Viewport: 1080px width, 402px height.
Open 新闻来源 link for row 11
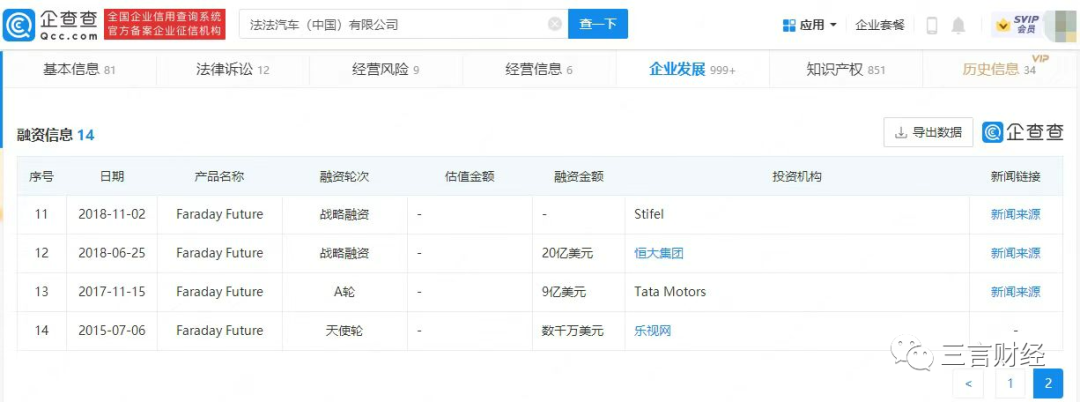pos(1015,215)
